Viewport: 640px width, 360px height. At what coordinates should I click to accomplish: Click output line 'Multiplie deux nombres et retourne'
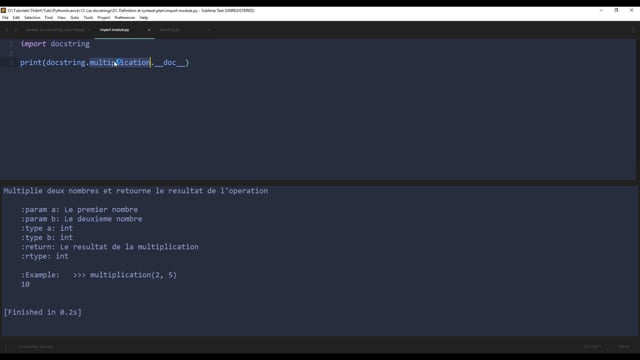(136, 191)
